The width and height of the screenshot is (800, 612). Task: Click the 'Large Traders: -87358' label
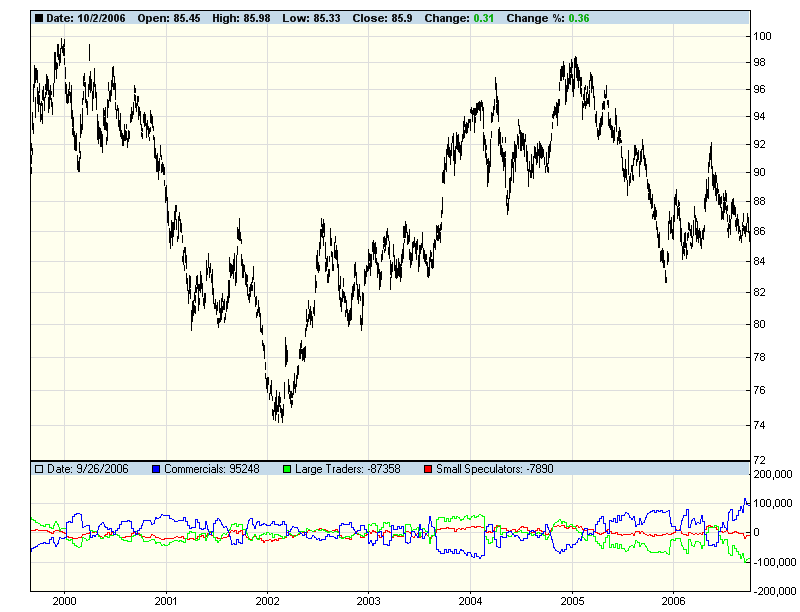pyautogui.click(x=347, y=469)
